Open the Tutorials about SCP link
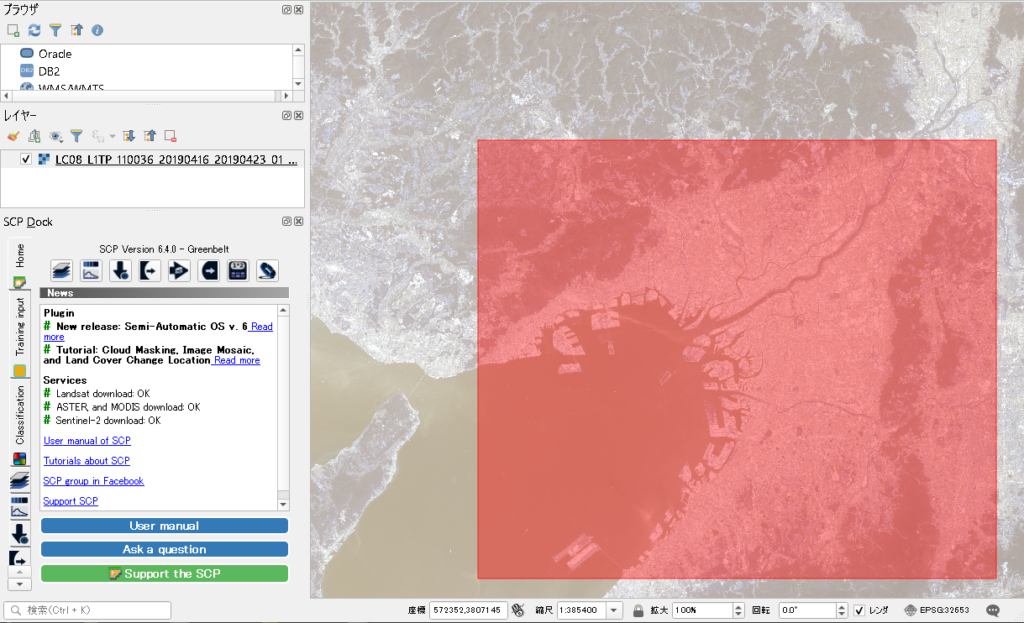The height and width of the screenshot is (623, 1024). (86, 461)
